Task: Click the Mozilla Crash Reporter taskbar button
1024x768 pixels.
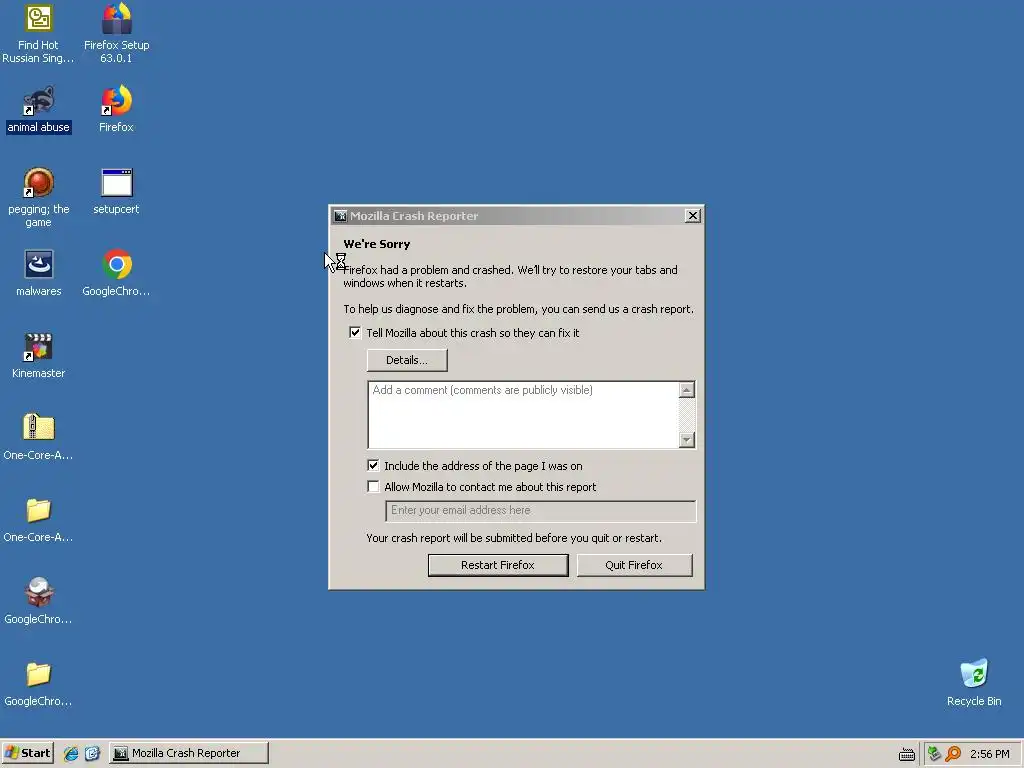Action: click(x=189, y=753)
